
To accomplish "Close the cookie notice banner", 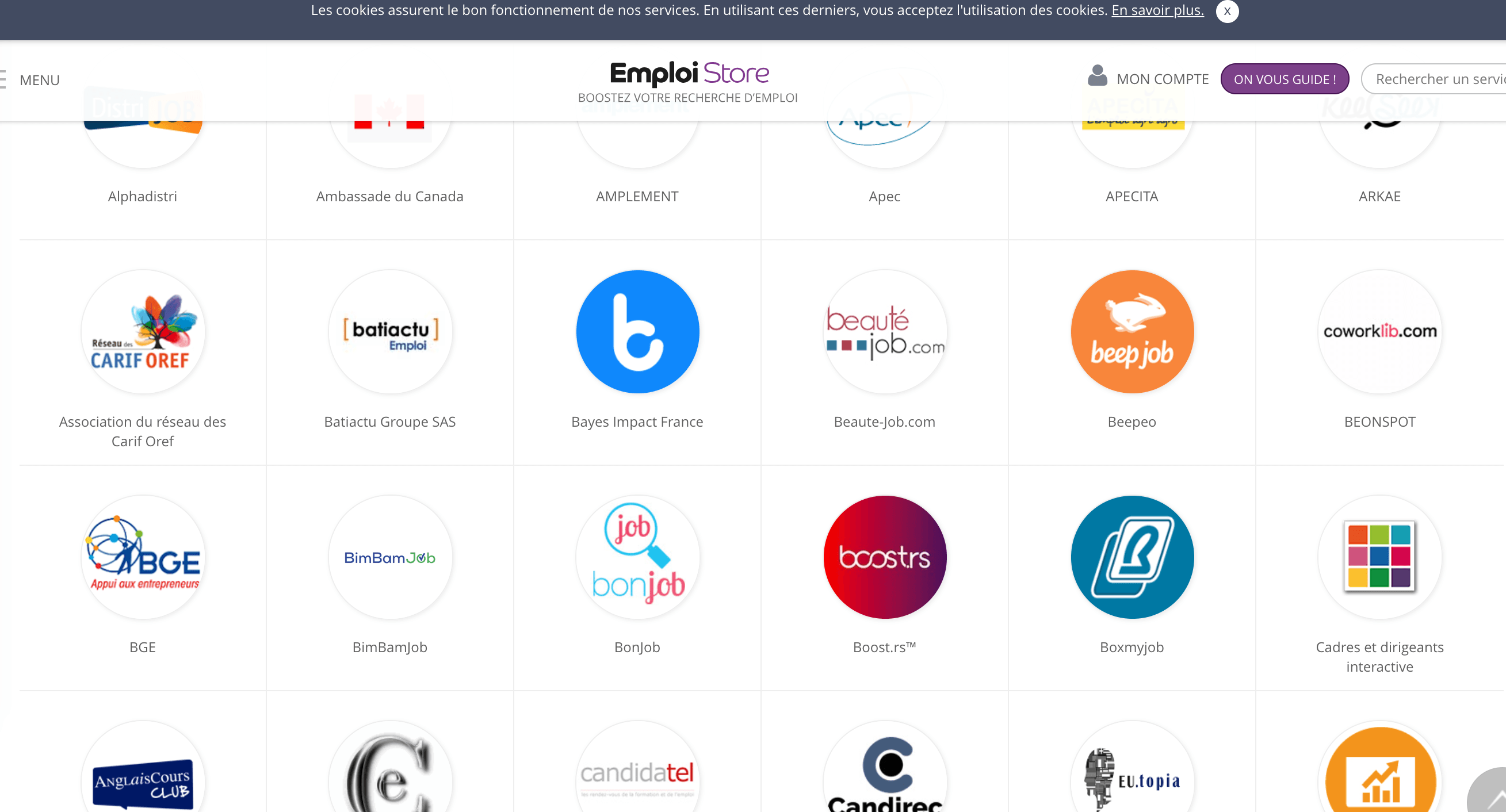I will coord(1226,10).
